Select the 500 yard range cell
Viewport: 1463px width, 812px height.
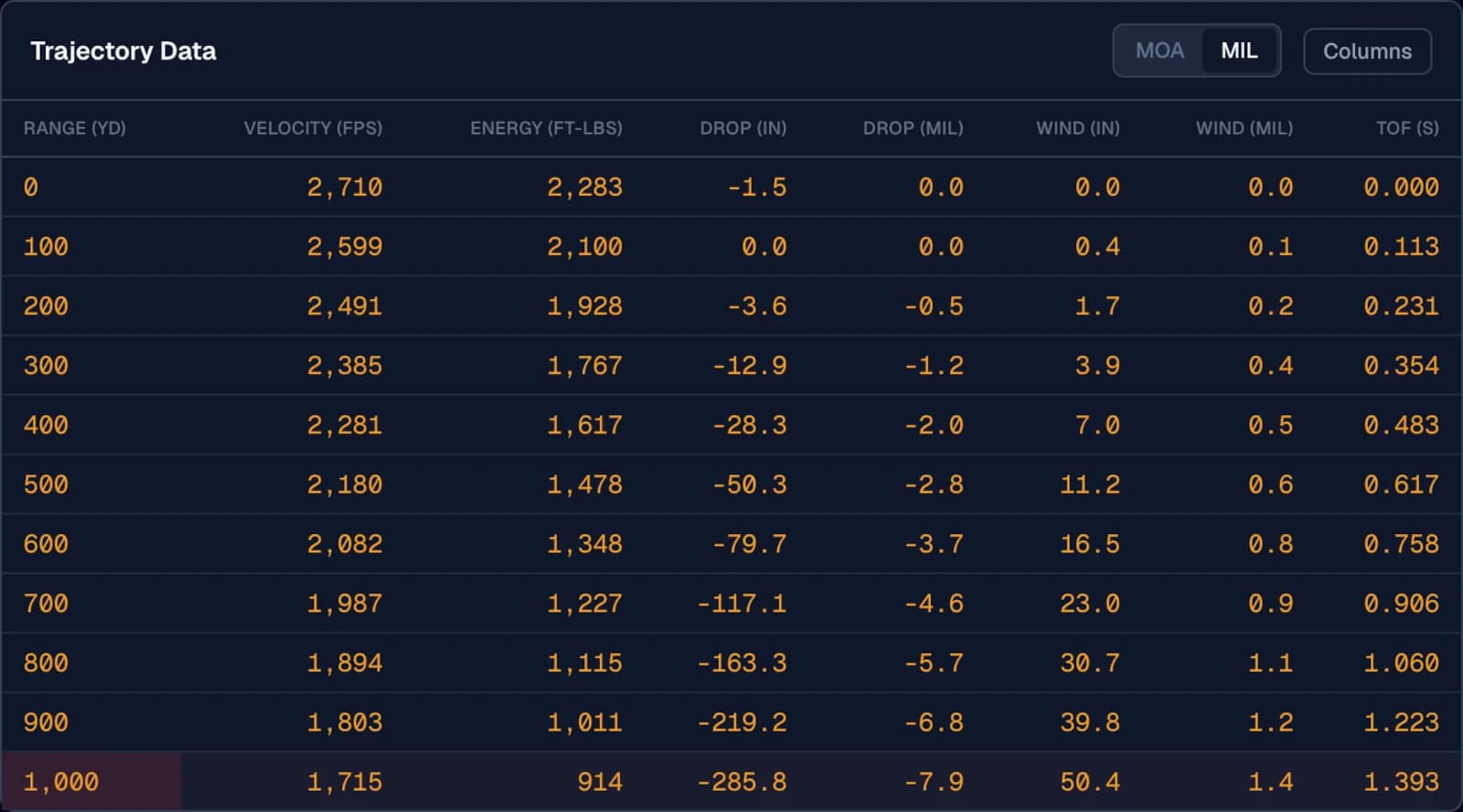coord(46,485)
